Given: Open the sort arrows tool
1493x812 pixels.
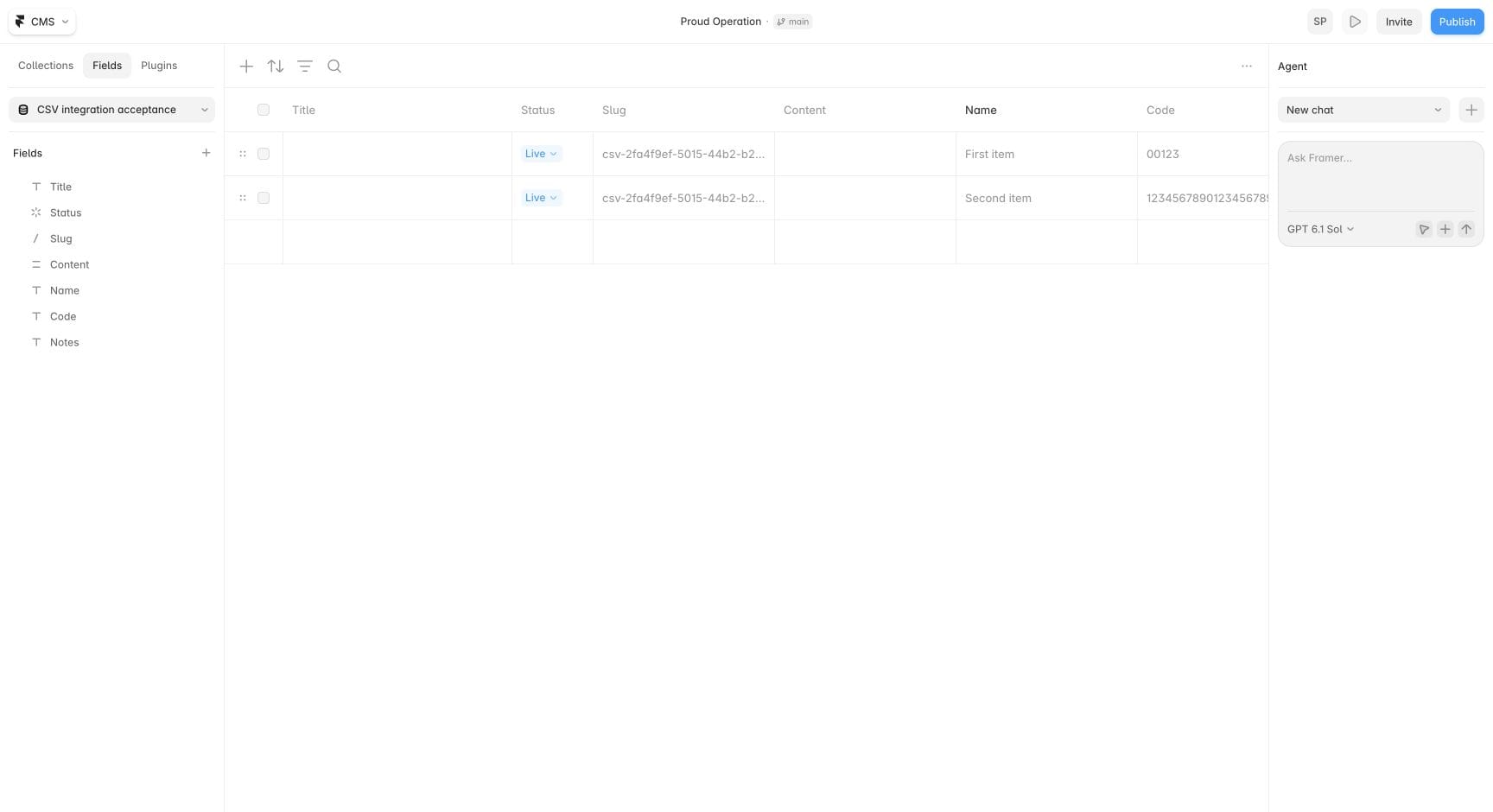Looking at the screenshot, I should (x=276, y=67).
